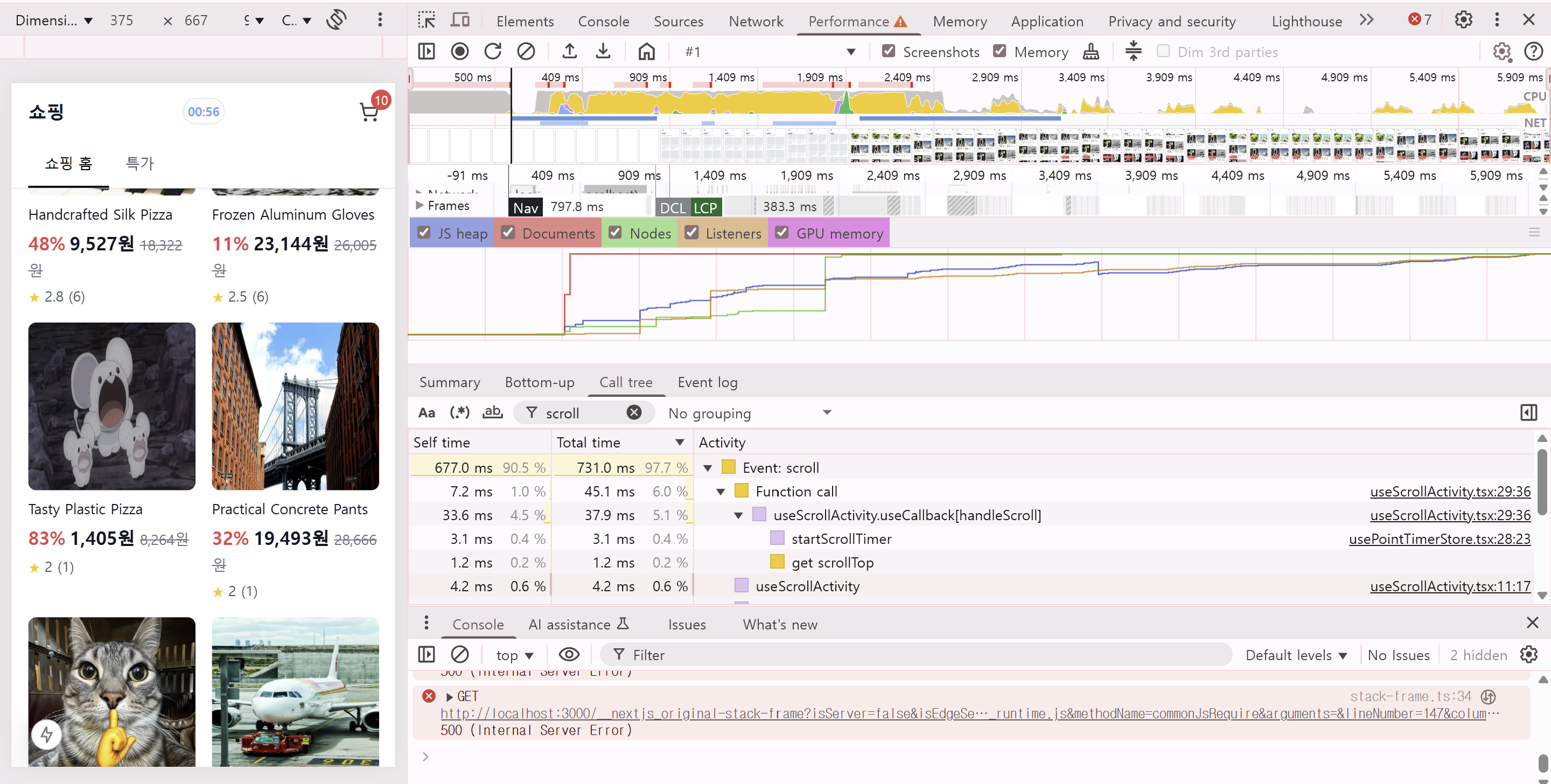Select the 특가 tab in shop
The image size is (1551, 784).
(x=139, y=163)
